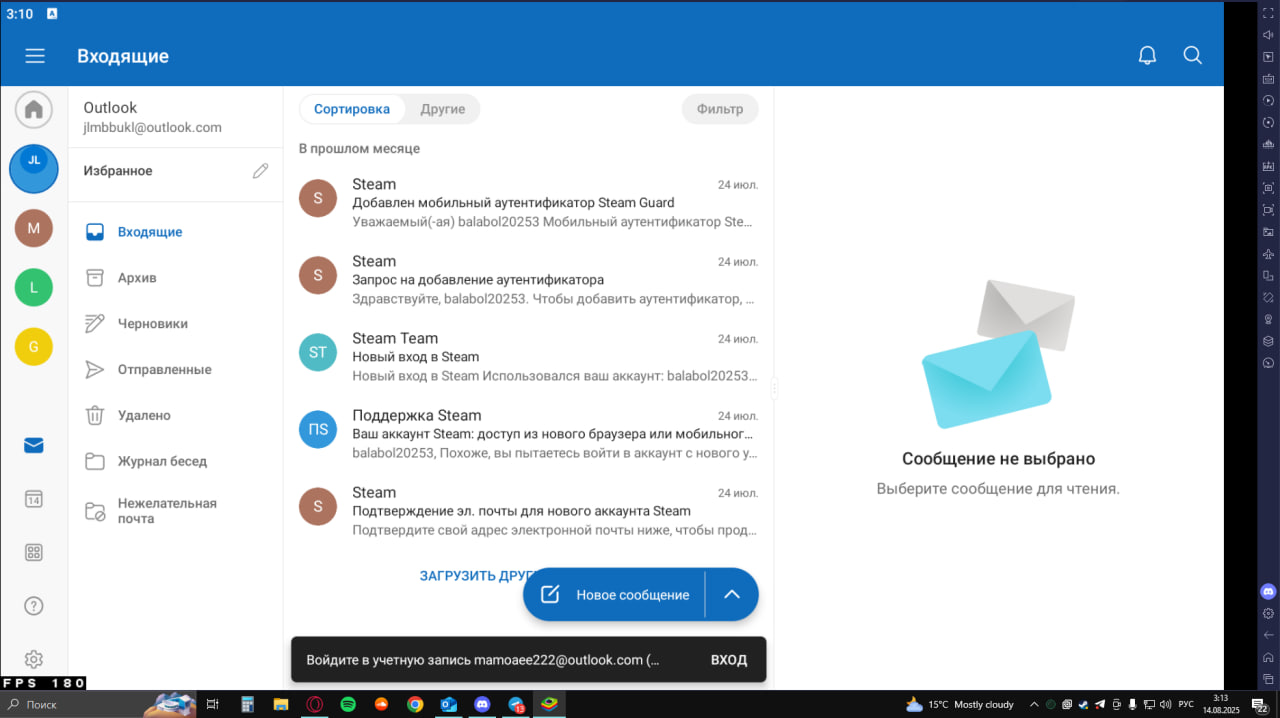The image size is (1280, 718).
Task: Click the Android home icon in emulator sidebar
Action: [1268, 657]
